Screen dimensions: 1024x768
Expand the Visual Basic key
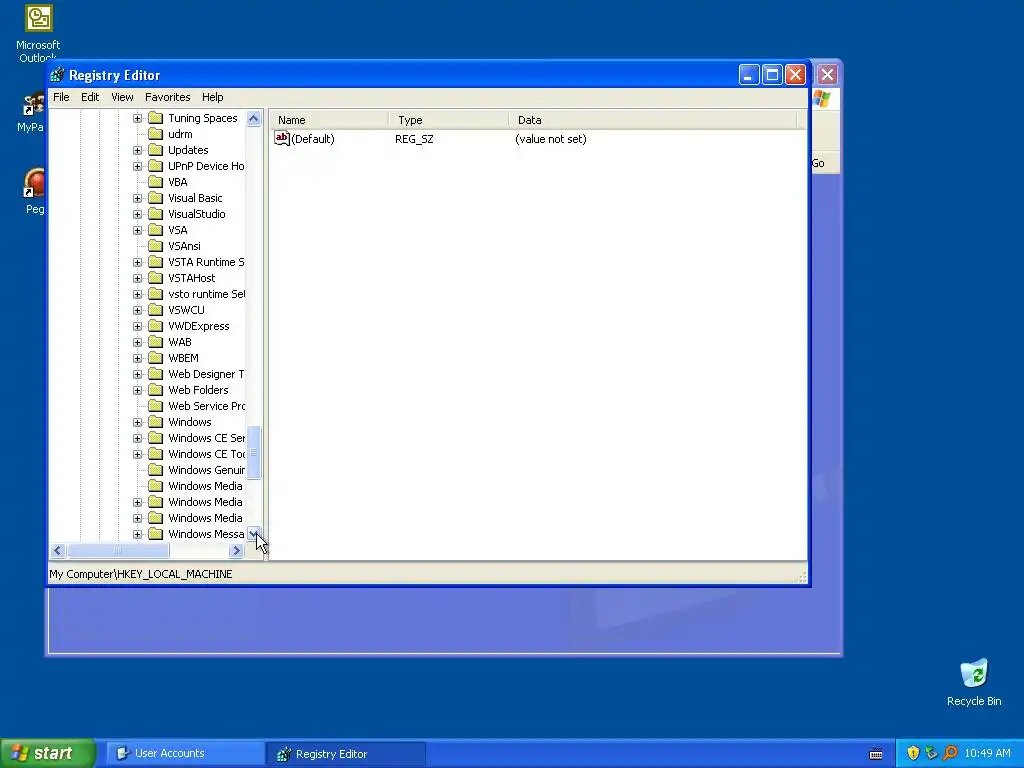(x=137, y=199)
